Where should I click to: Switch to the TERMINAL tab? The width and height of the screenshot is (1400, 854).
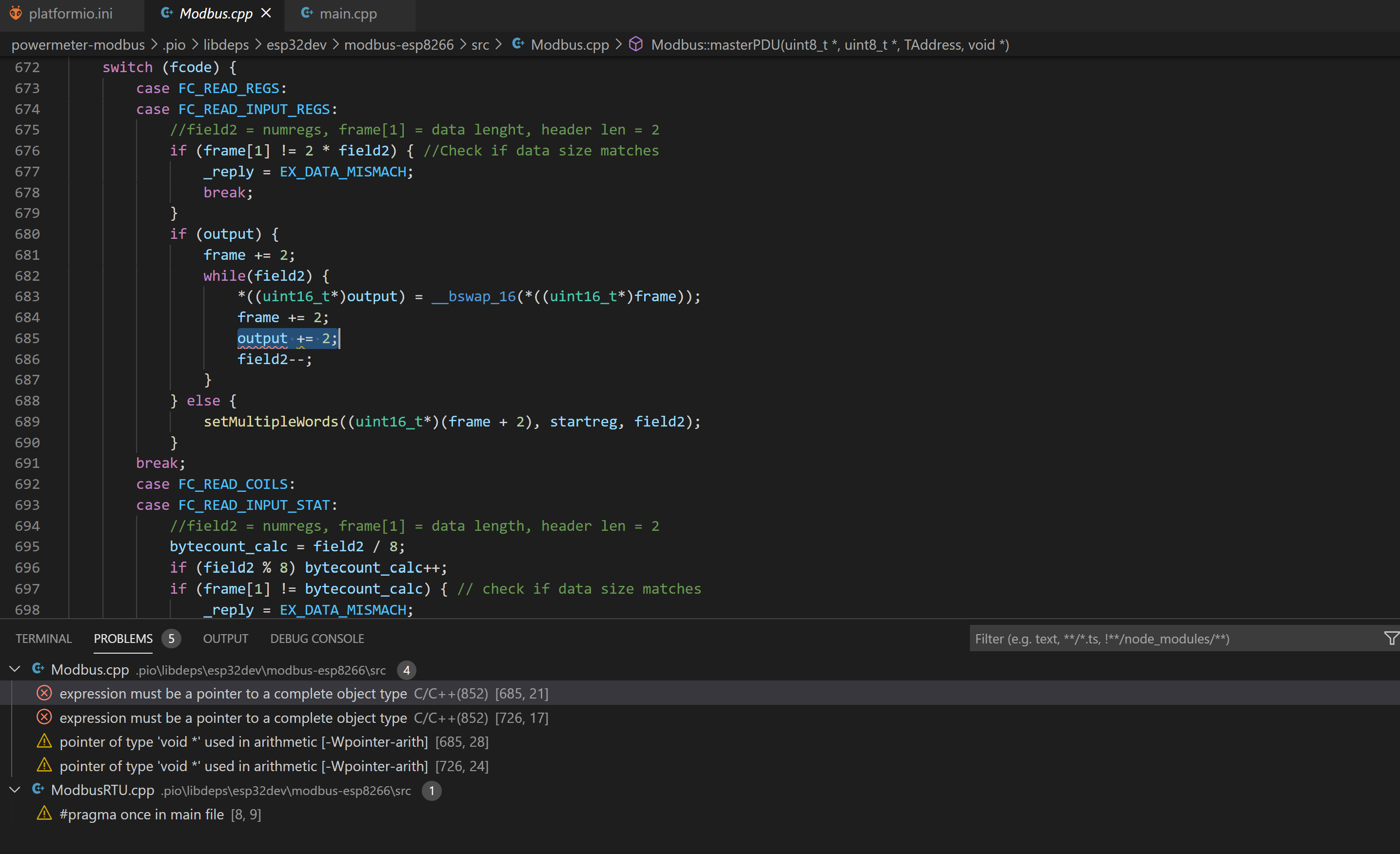[44, 638]
